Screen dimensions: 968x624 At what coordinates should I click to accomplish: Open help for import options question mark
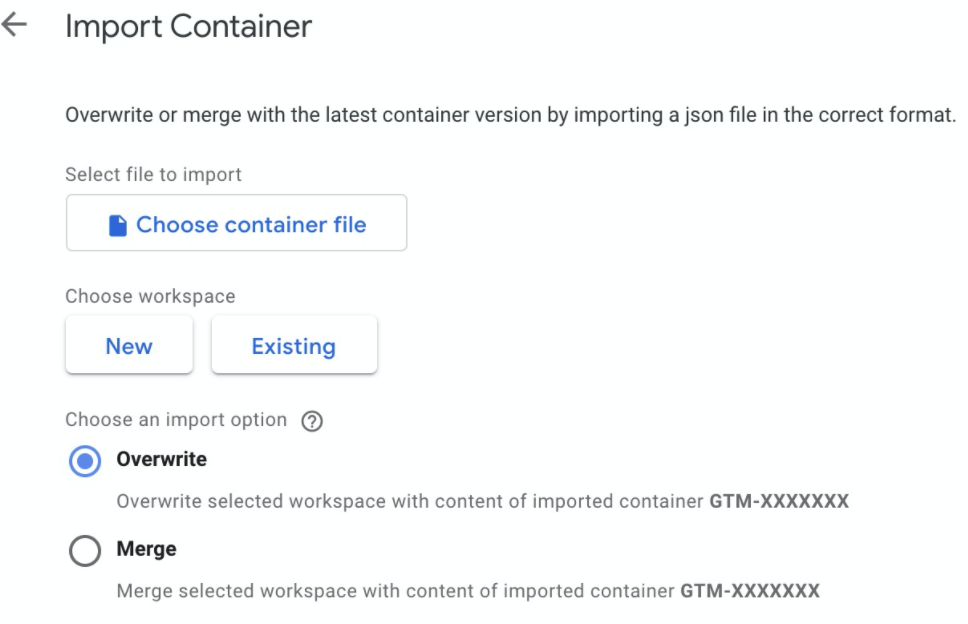[x=312, y=421]
